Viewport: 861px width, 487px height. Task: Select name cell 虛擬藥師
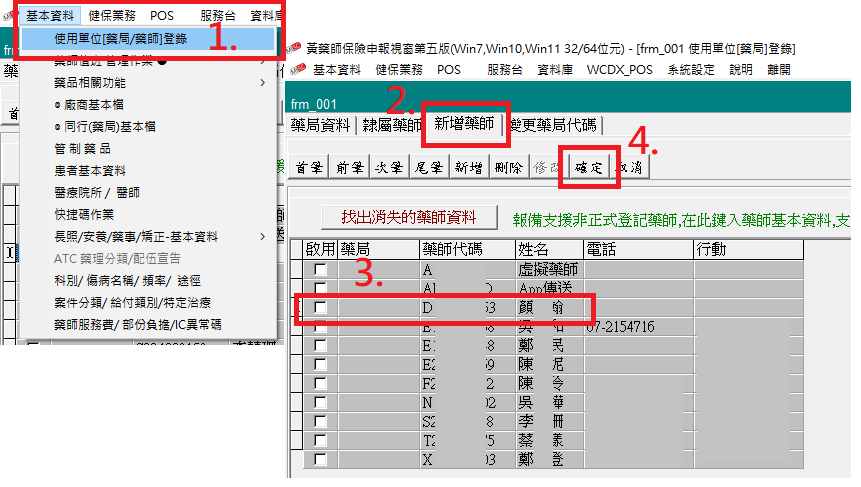(x=550, y=269)
